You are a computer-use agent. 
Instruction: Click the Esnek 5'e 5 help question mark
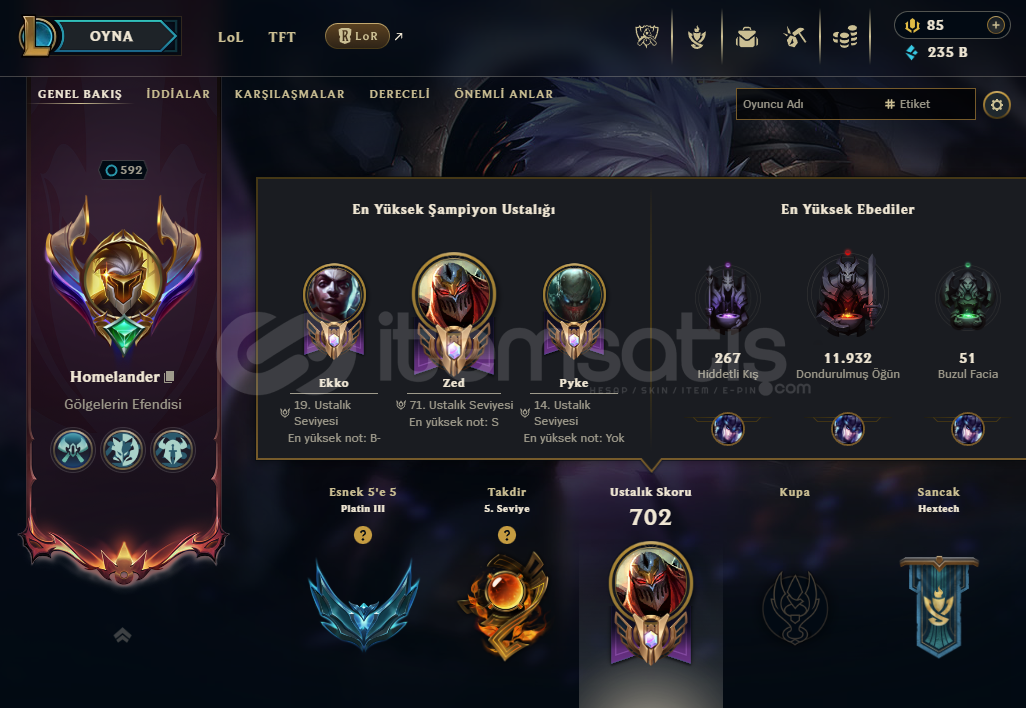pyautogui.click(x=363, y=535)
